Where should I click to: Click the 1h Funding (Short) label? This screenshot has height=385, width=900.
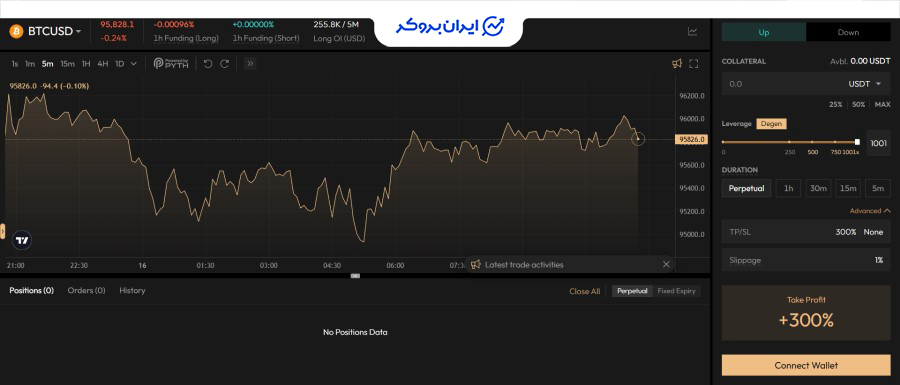[266, 38]
